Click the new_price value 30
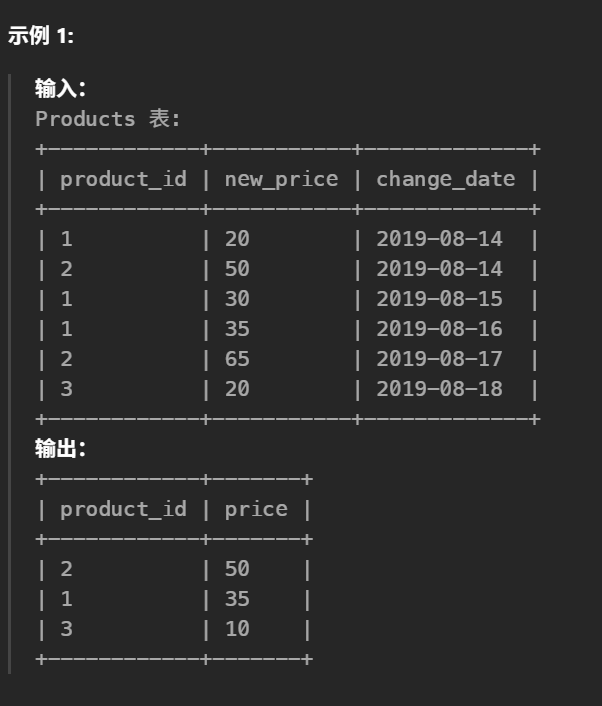 (x=237, y=299)
